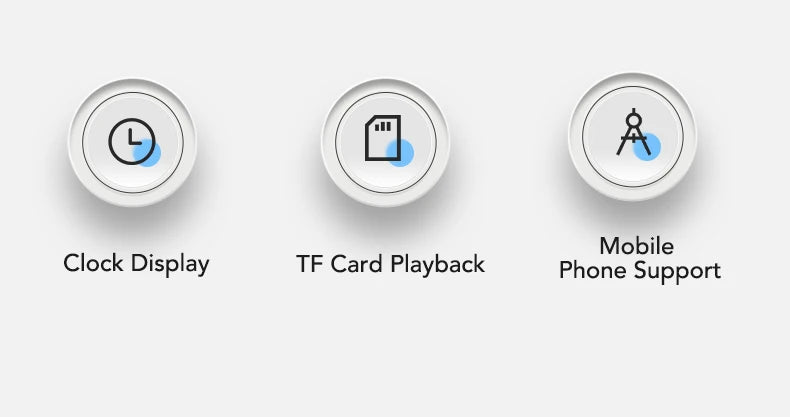Select the TF Card Playback label
790x417 pixels.
point(390,264)
